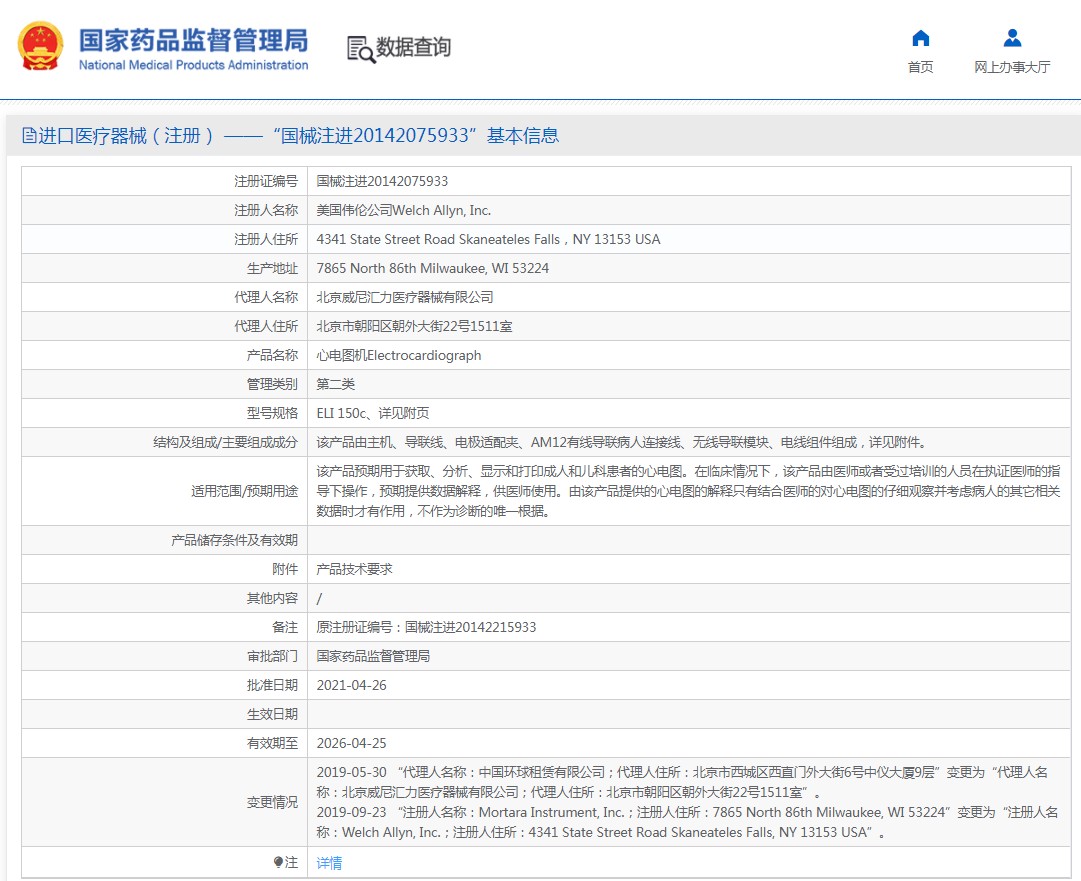
Task: Go to 首页 text link
Action: tap(920, 67)
